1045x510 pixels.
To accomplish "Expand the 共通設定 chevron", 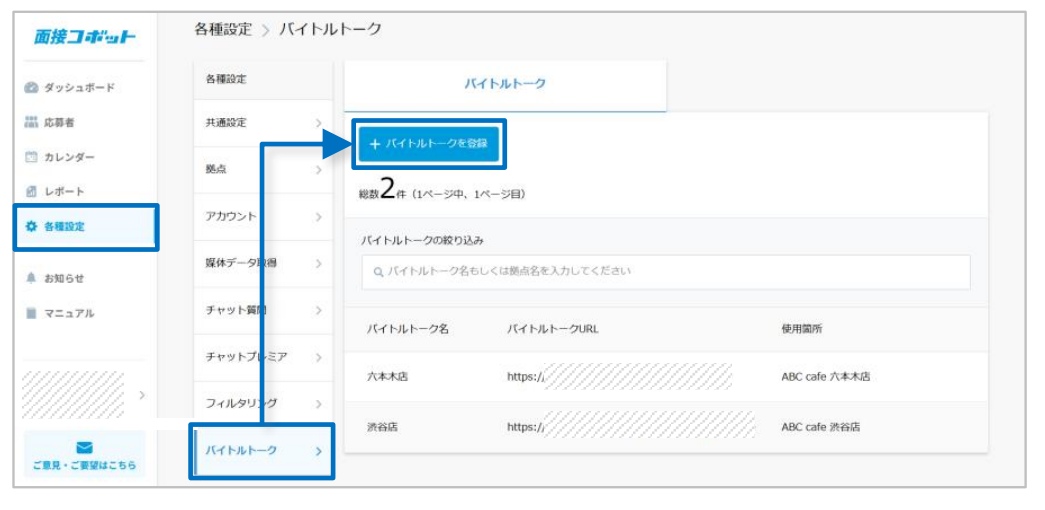I will click(318, 123).
